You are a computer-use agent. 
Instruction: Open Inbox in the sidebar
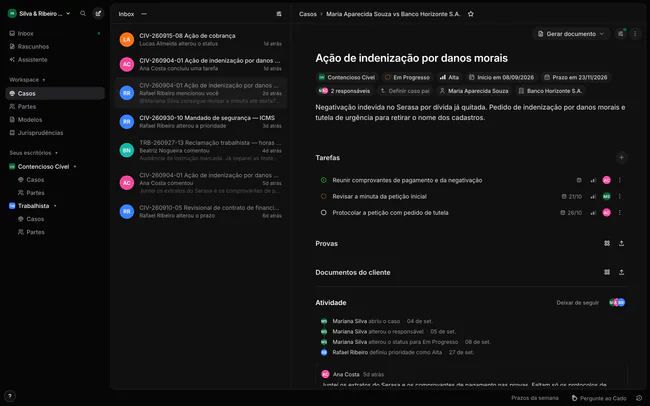pos(55,33)
